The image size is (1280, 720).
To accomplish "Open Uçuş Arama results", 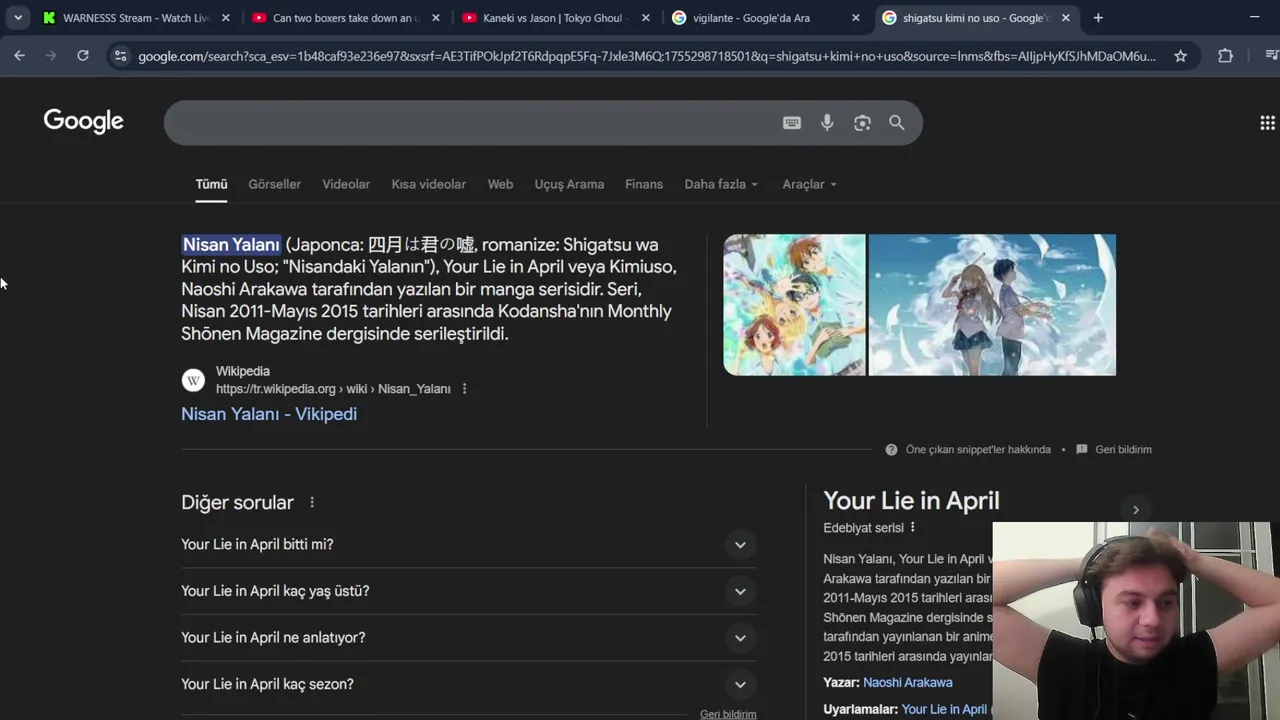I will point(569,184).
